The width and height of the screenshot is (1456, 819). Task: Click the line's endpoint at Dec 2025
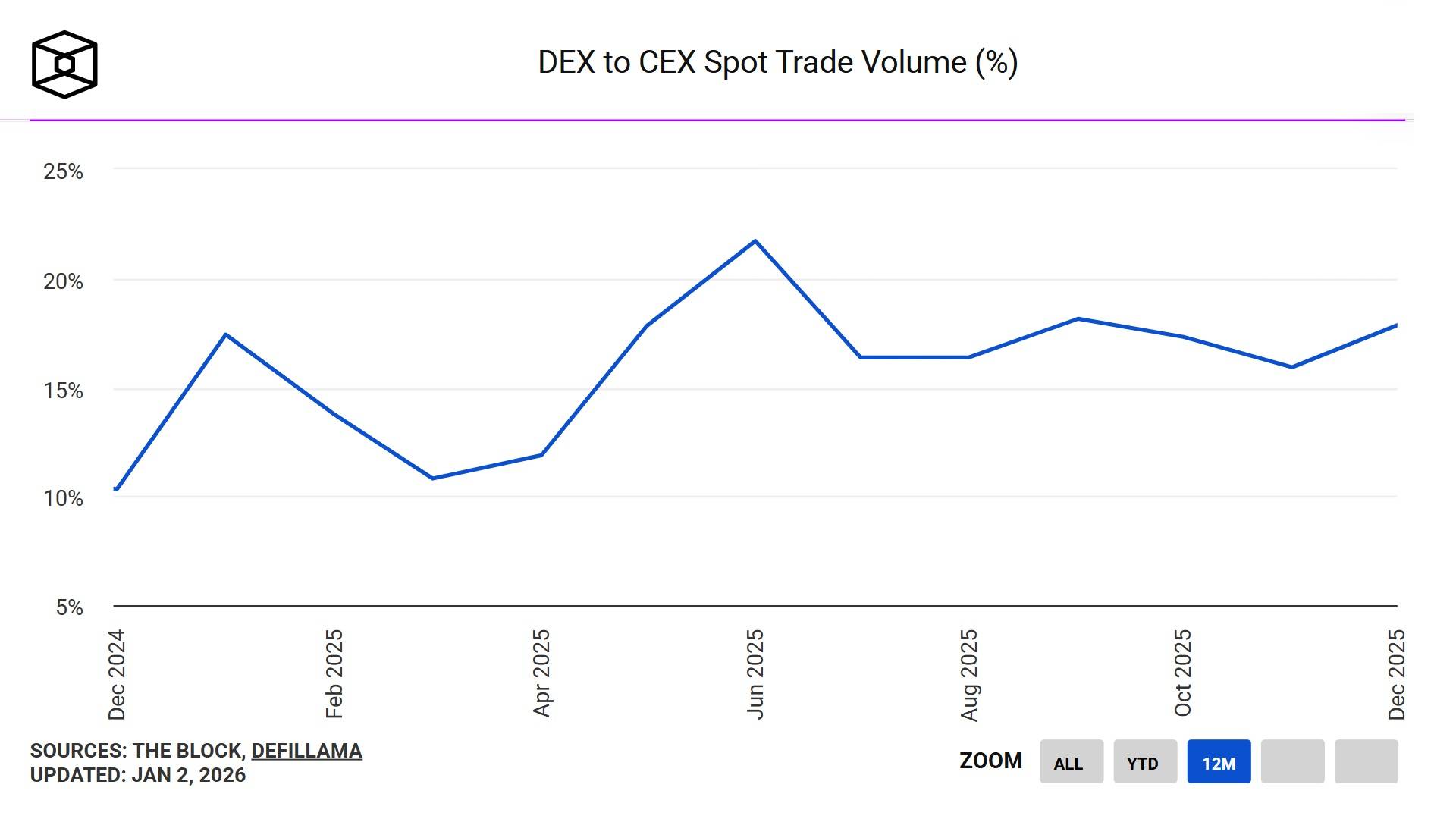point(1395,326)
